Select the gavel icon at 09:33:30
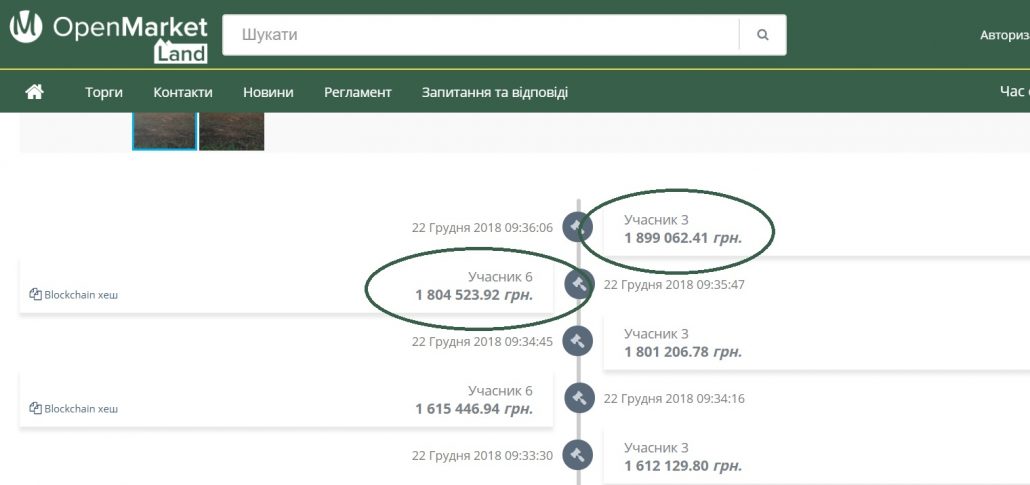Viewport: 1030px width, 485px height. point(577,455)
